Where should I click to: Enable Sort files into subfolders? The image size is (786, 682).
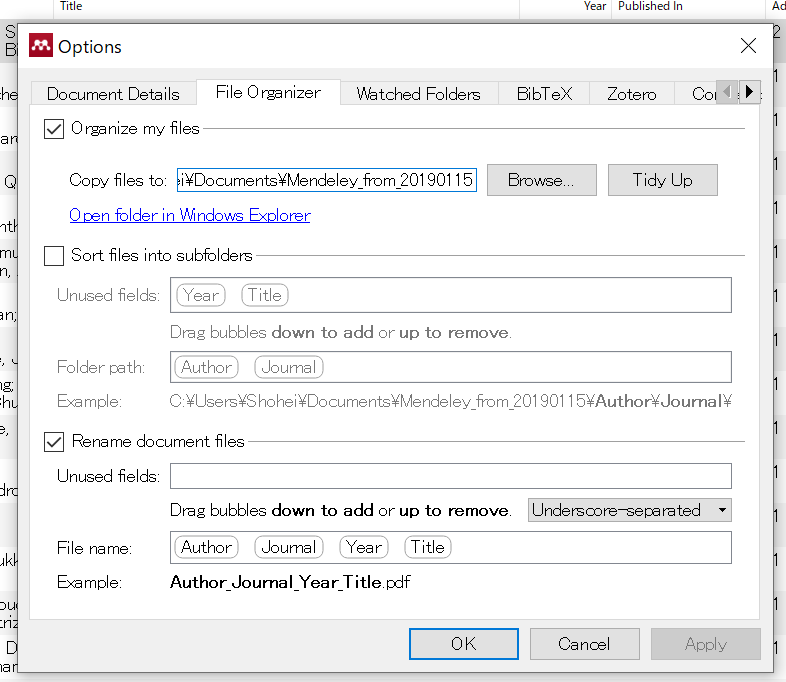click(x=54, y=256)
